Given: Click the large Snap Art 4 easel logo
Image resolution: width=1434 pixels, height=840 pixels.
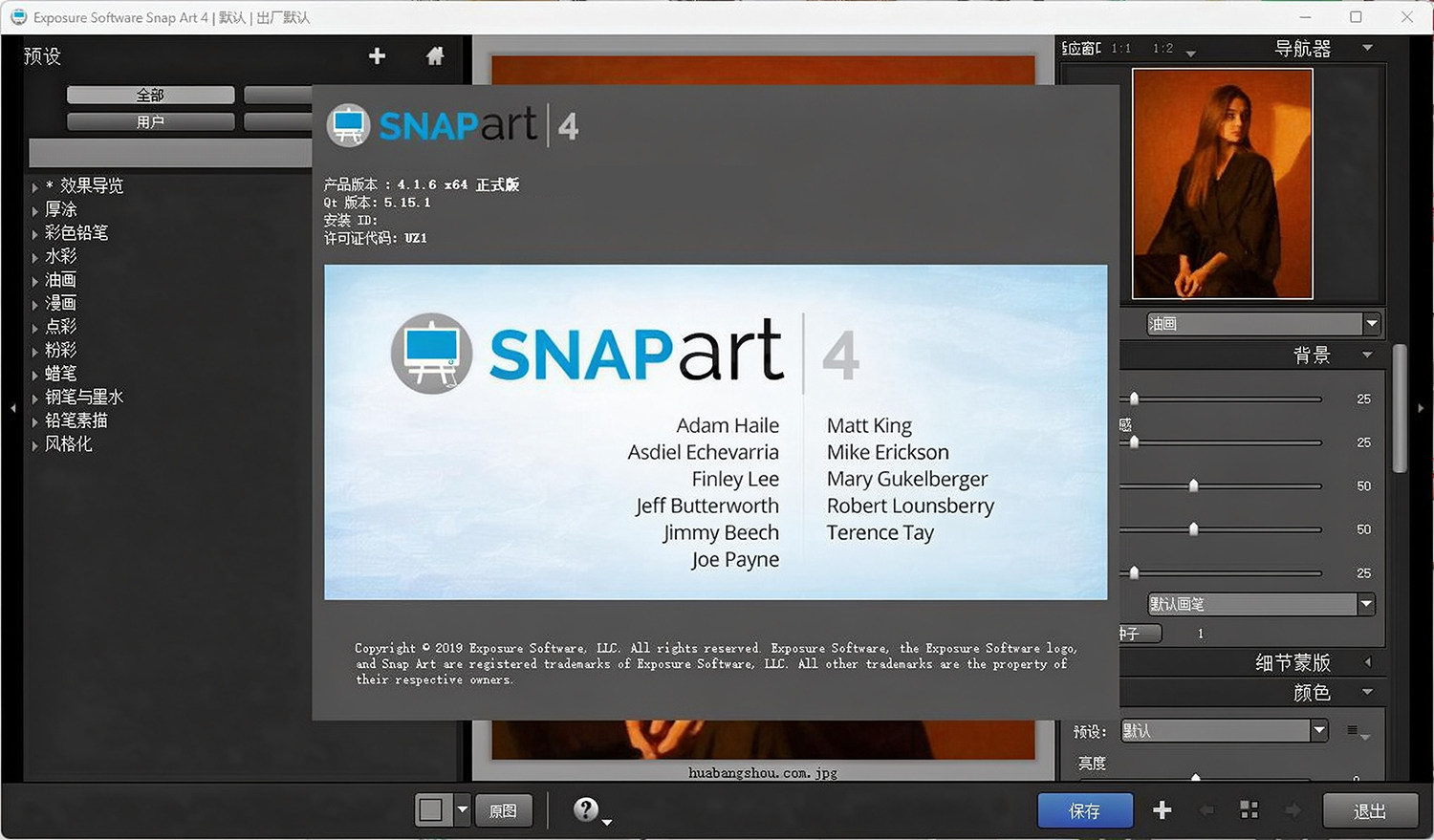Looking at the screenshot, I should [x=431, y=354].
